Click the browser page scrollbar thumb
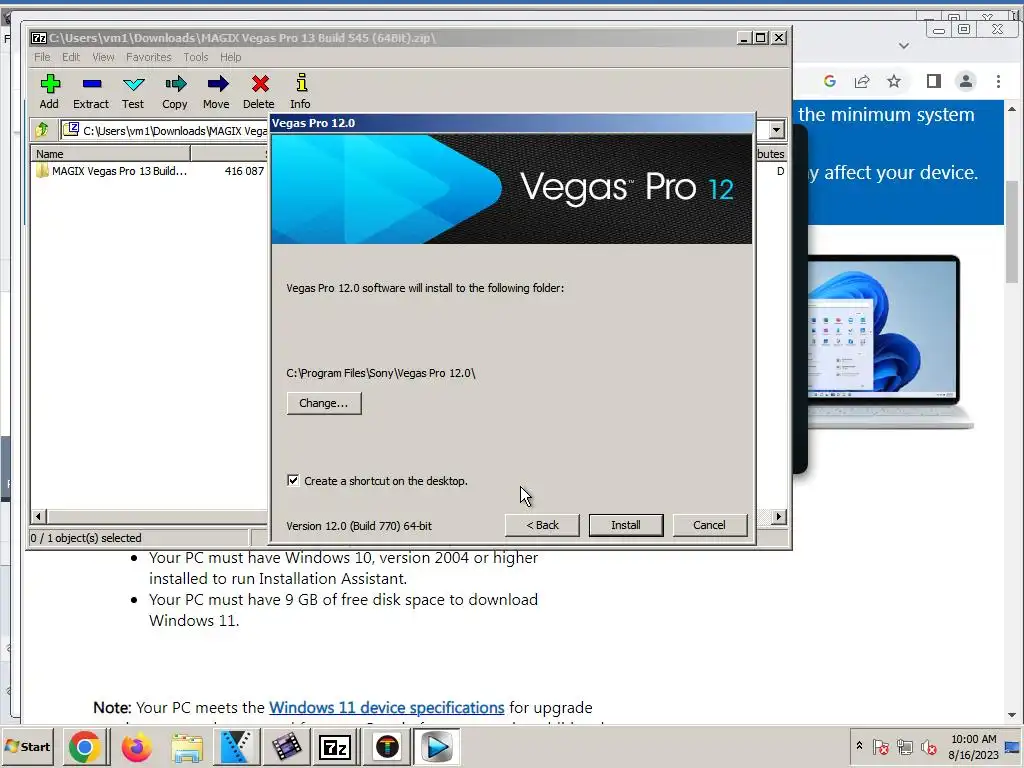Image resolution: width=1024 pixels, height=768 pixels. coord(1012,231)
